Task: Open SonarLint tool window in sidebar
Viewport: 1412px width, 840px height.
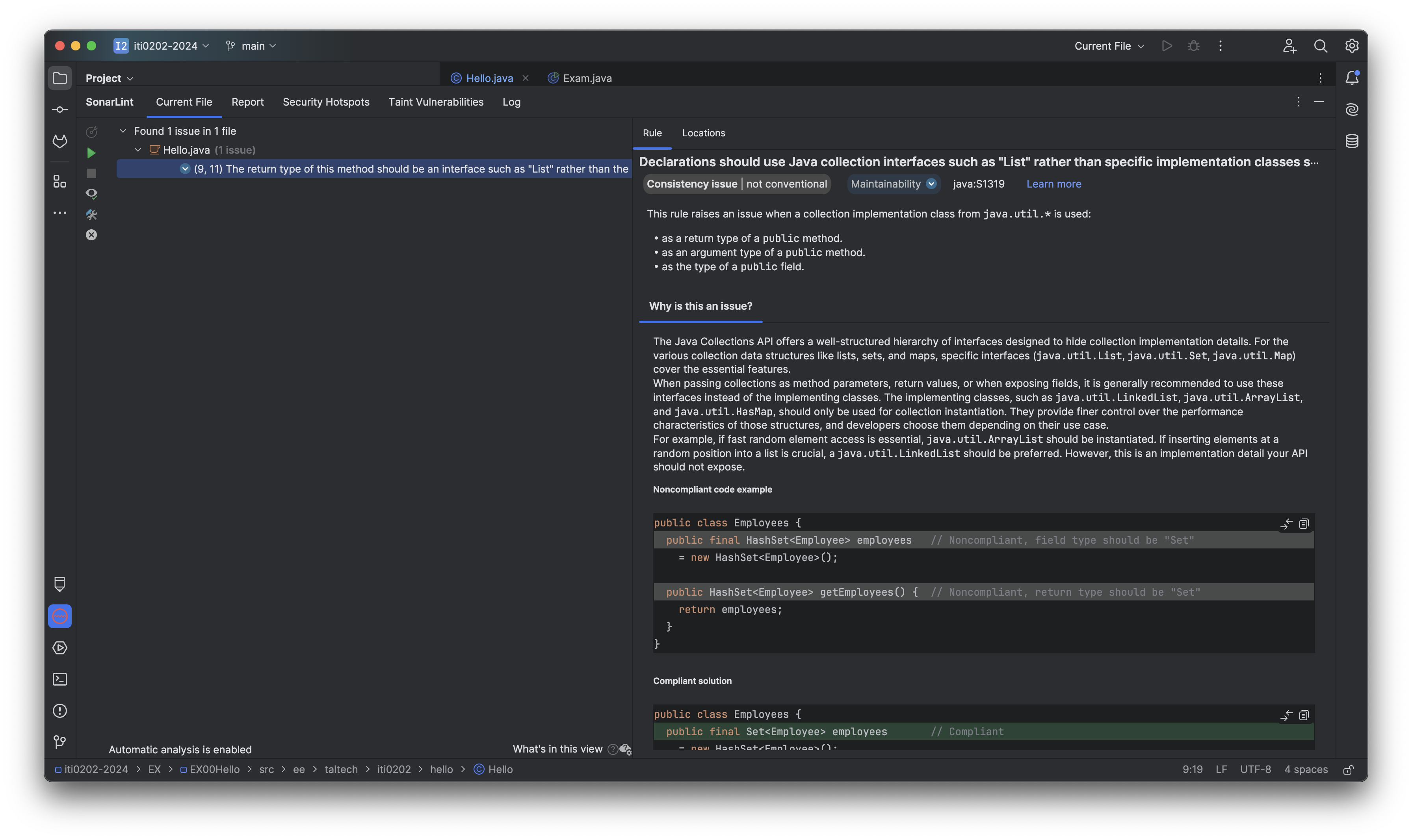Action: (x=59, y=616)
